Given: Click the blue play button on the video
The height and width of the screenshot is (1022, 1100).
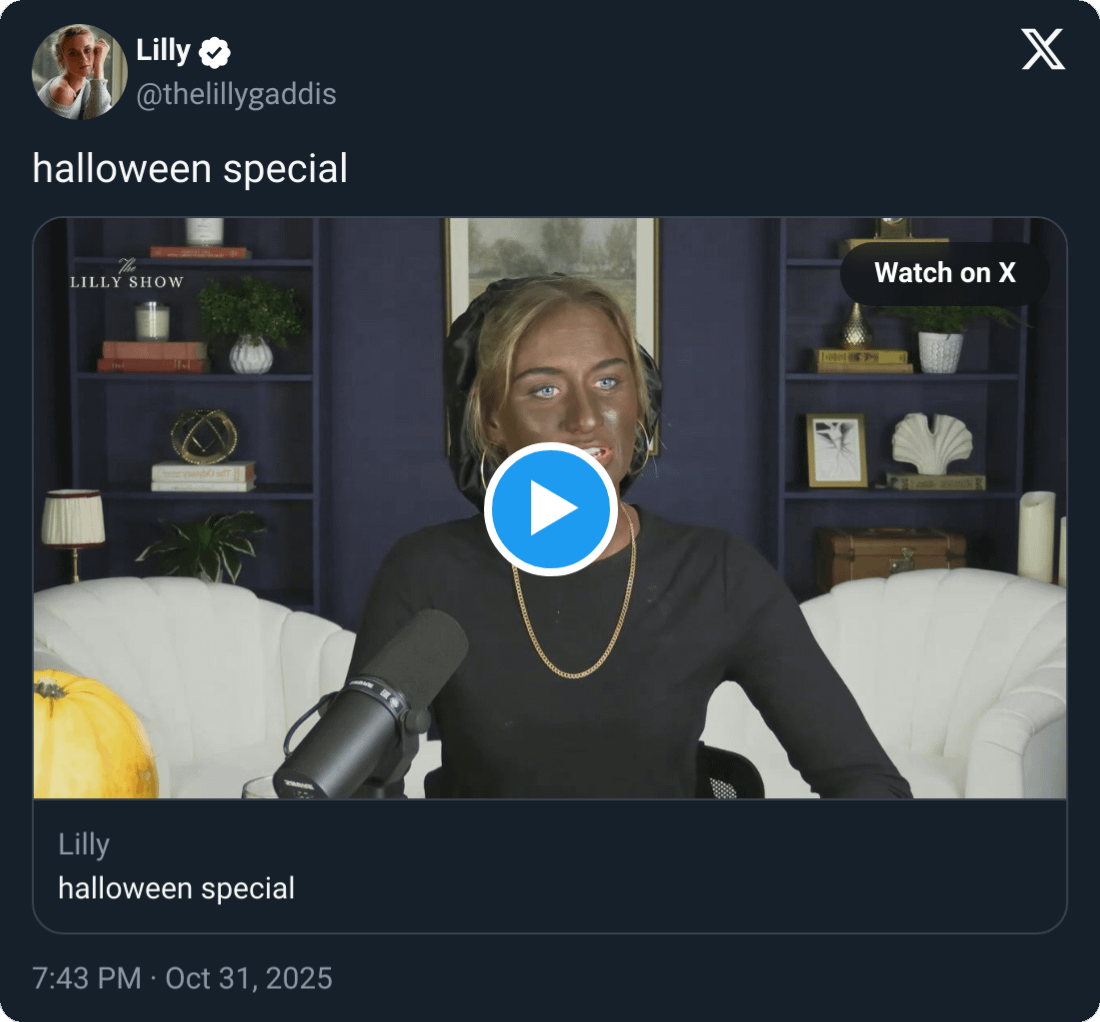Looking at the screenshot, I should (549, 509).
